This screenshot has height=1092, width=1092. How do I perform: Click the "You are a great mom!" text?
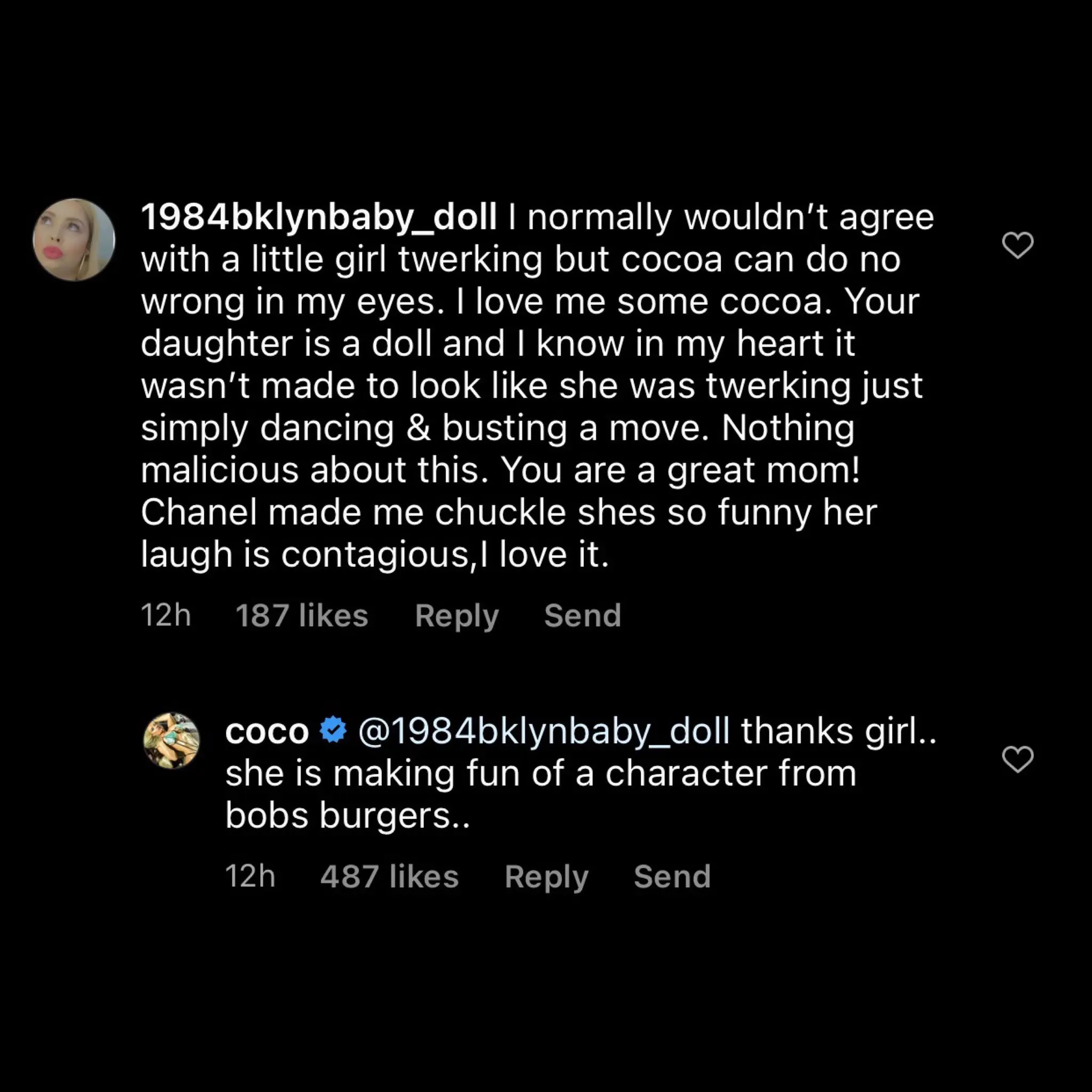coord(680,470)
